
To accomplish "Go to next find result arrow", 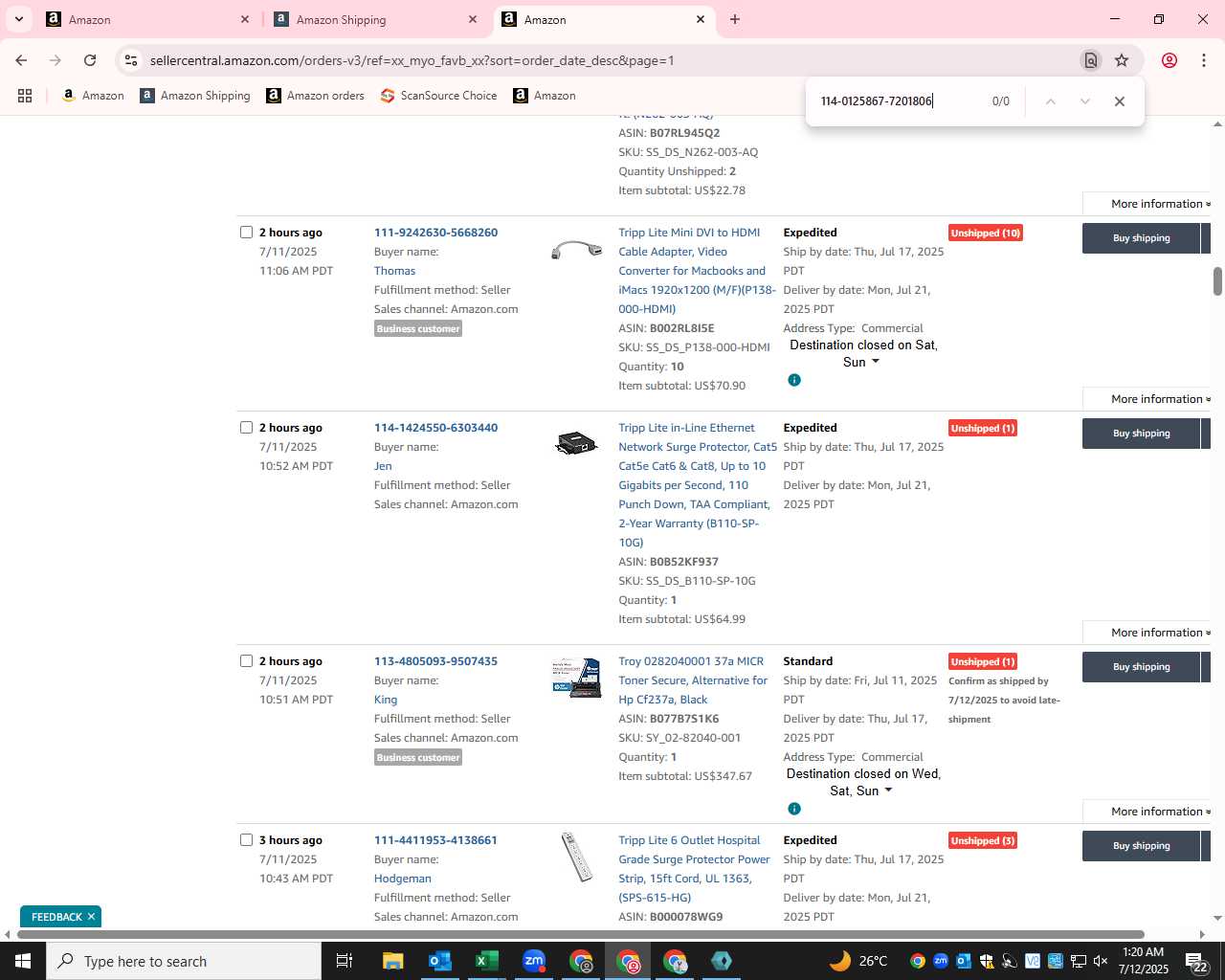I will (x=1084, y=101).
